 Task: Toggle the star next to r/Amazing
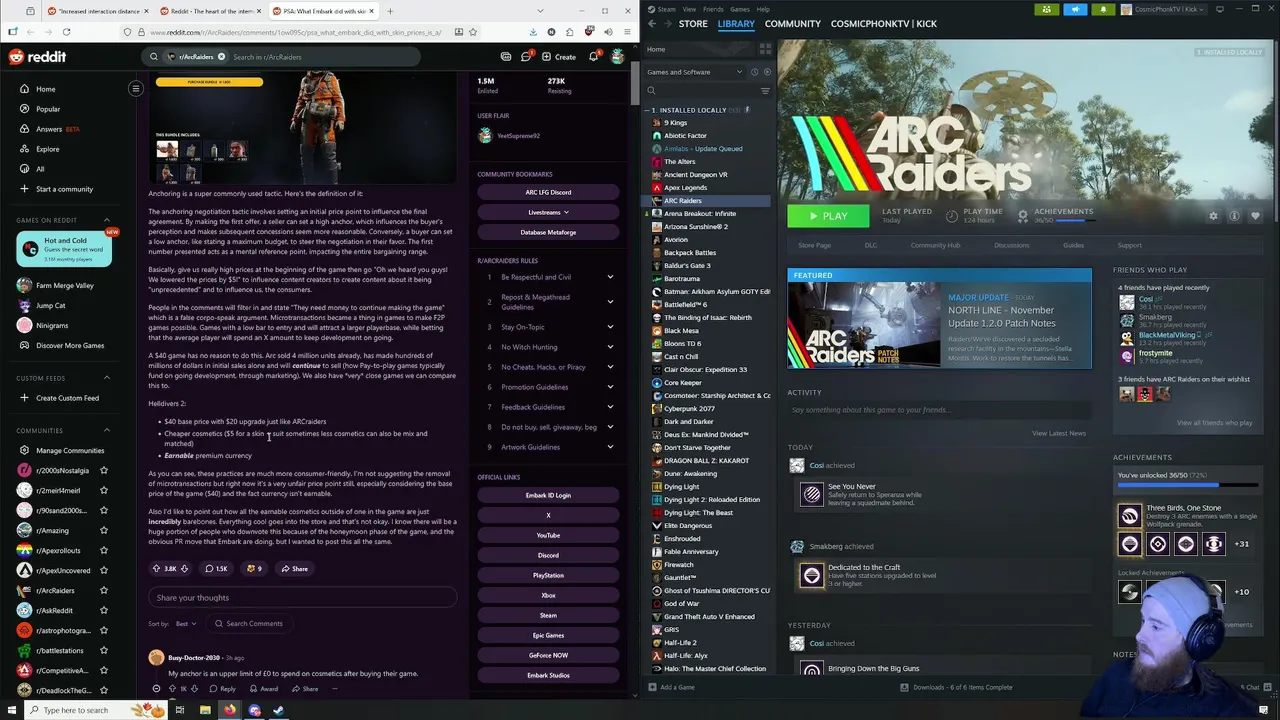(x=103, y=530)
